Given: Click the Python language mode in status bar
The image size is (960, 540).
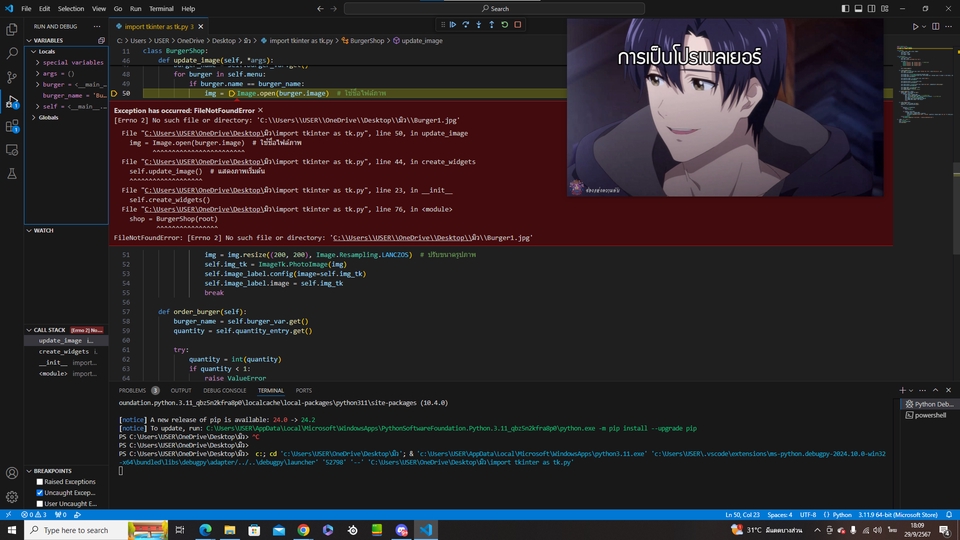Looking at the screenshot, I should click(842, 515).
